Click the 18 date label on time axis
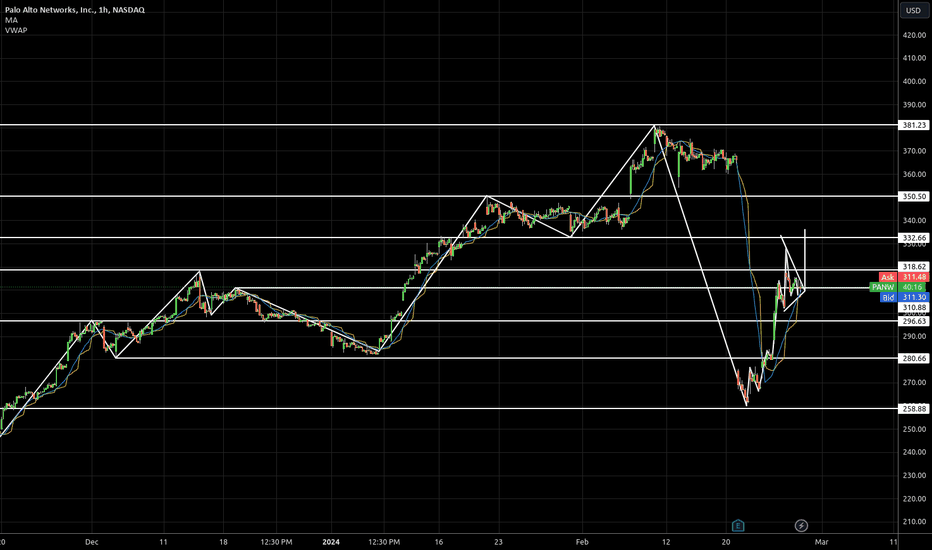Viewport: 932px width, 550px height. tap(223, 542)
